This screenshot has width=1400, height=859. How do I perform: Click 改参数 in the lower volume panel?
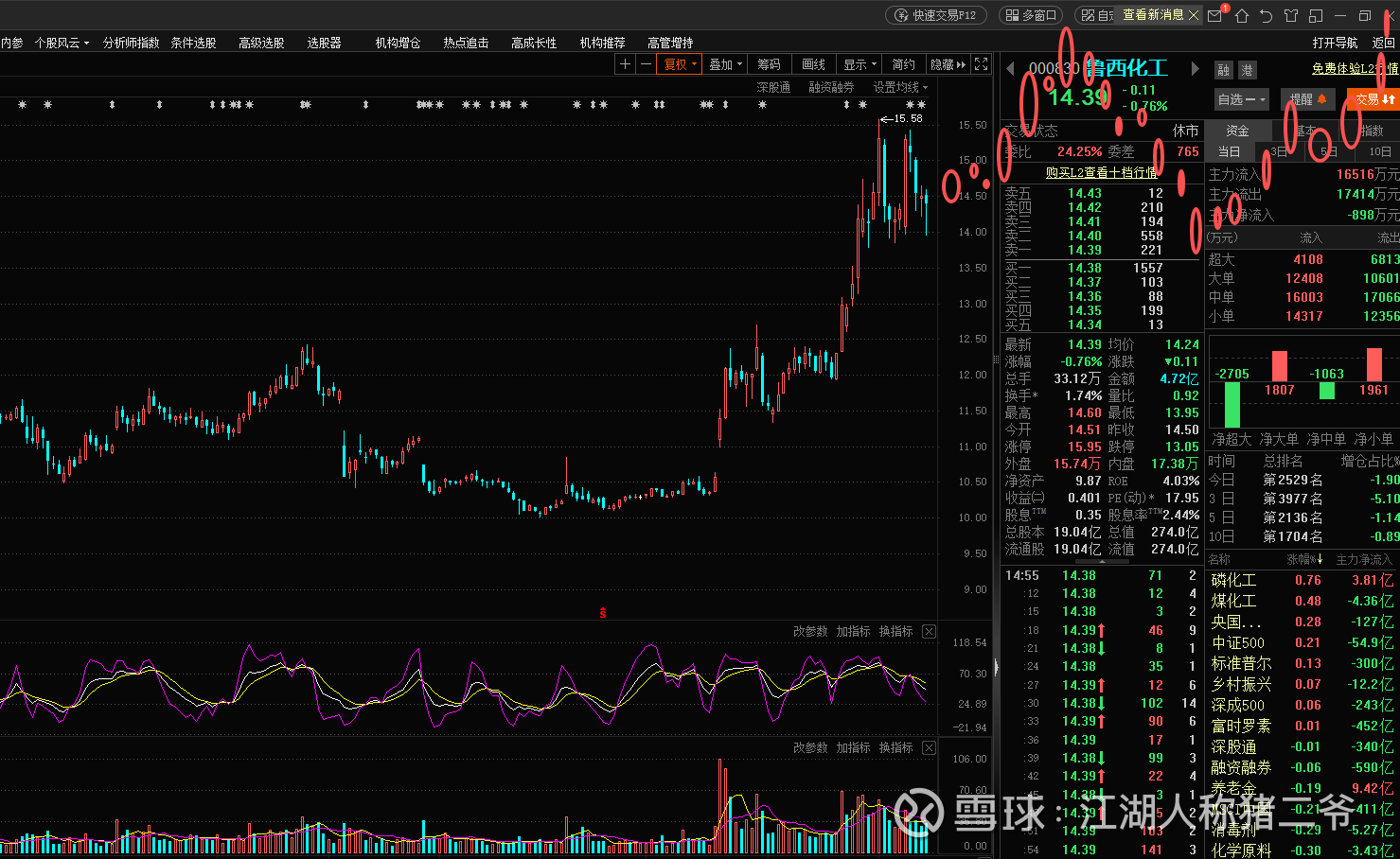pyautogui.click(x=810, y=747)
